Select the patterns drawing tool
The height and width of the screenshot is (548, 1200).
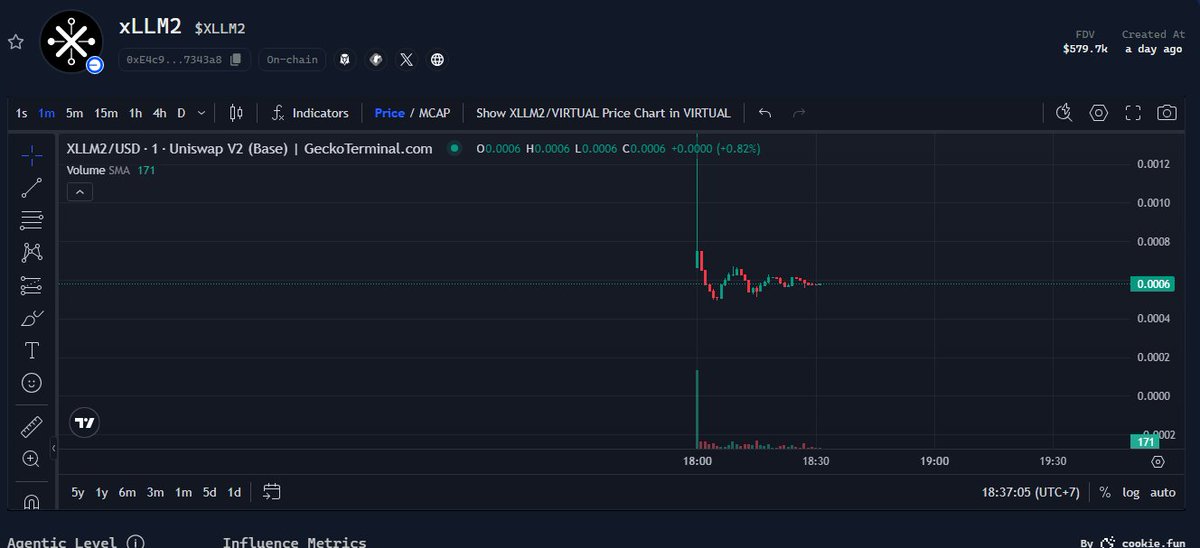[x=31, y=252]
